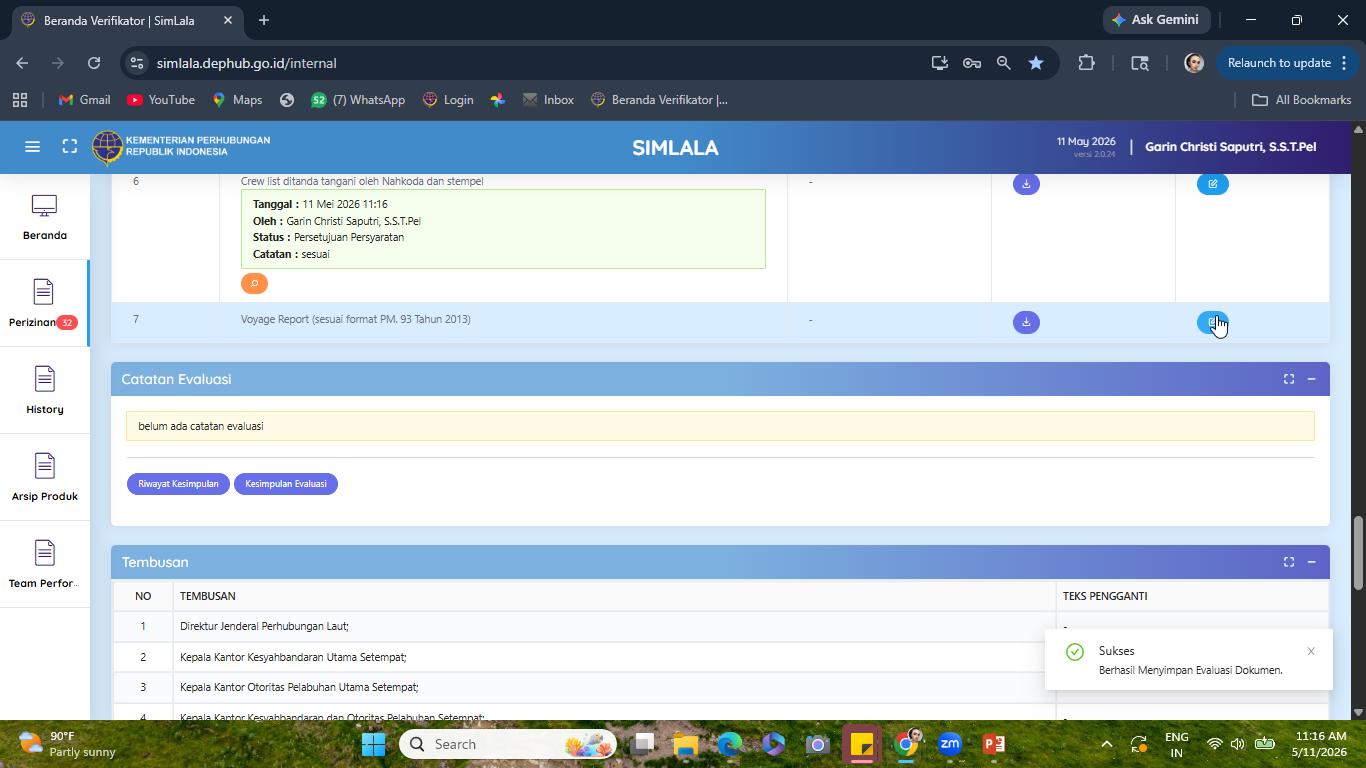Click the page vertical scrollbar thumb
Image resolution: width=1366 pixels, height=768 pixels.
pos(1358,553)
